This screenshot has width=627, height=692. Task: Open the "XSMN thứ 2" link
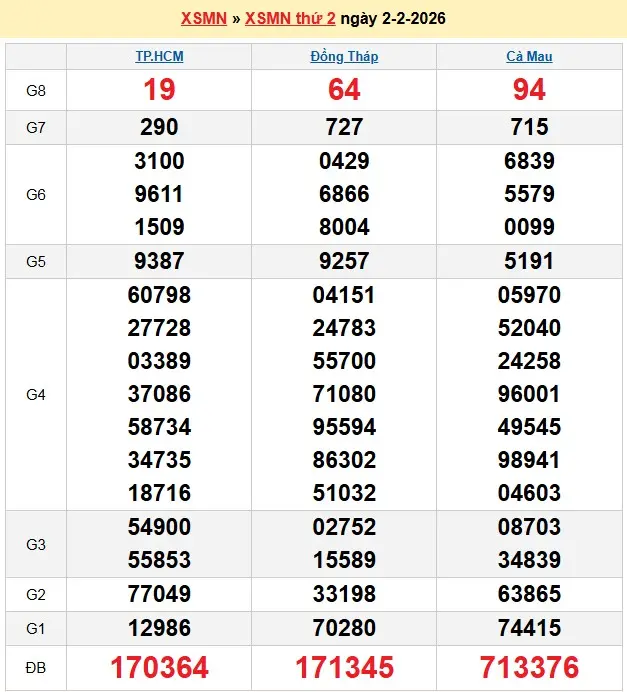pos(290,19)
